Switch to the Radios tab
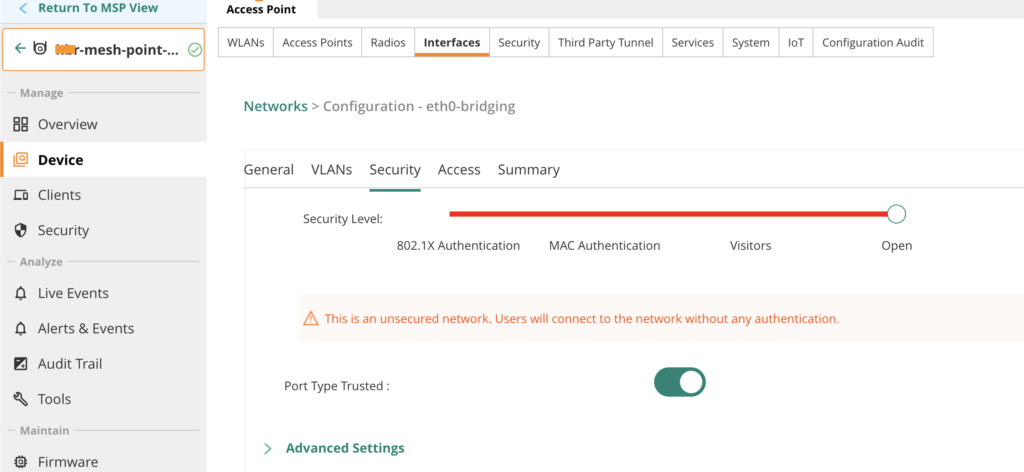Screen dimensions: 1024x472 388,43
